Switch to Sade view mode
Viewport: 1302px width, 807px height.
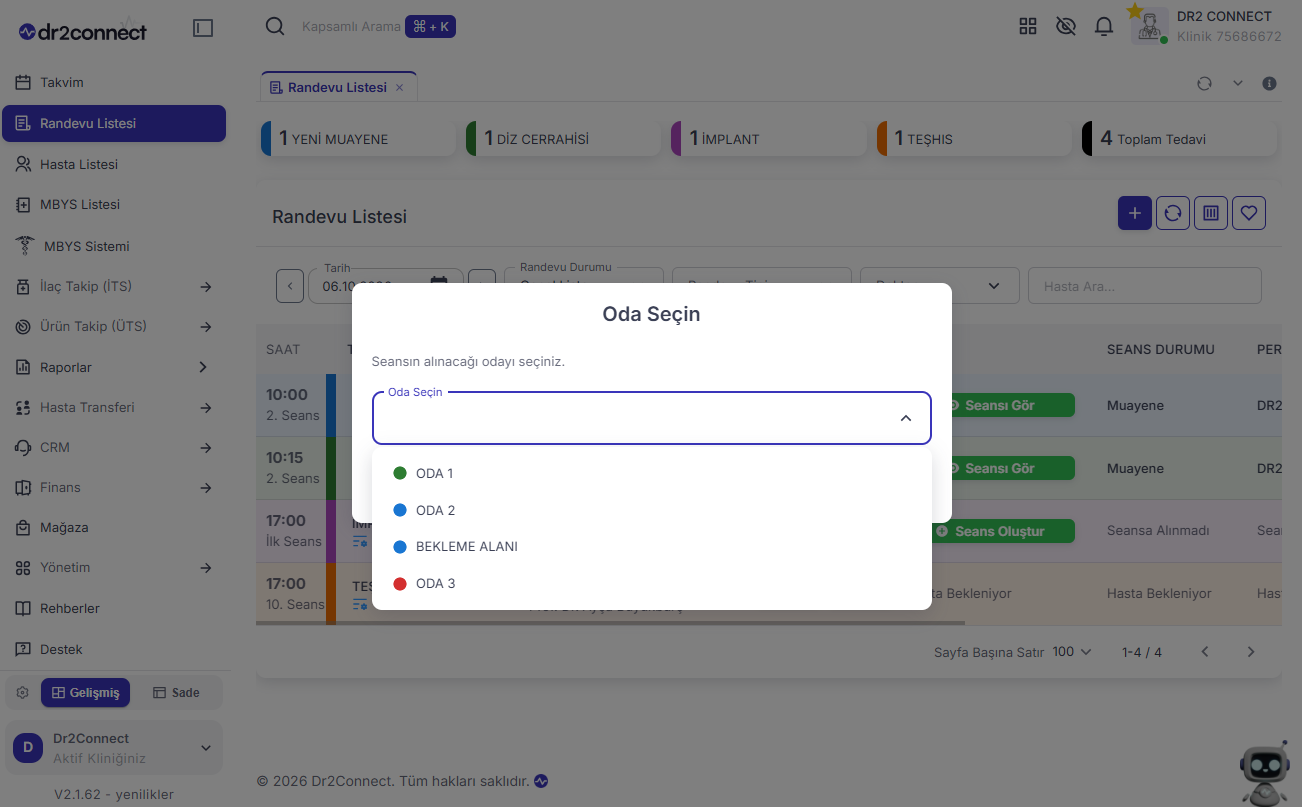coord(176,693)
